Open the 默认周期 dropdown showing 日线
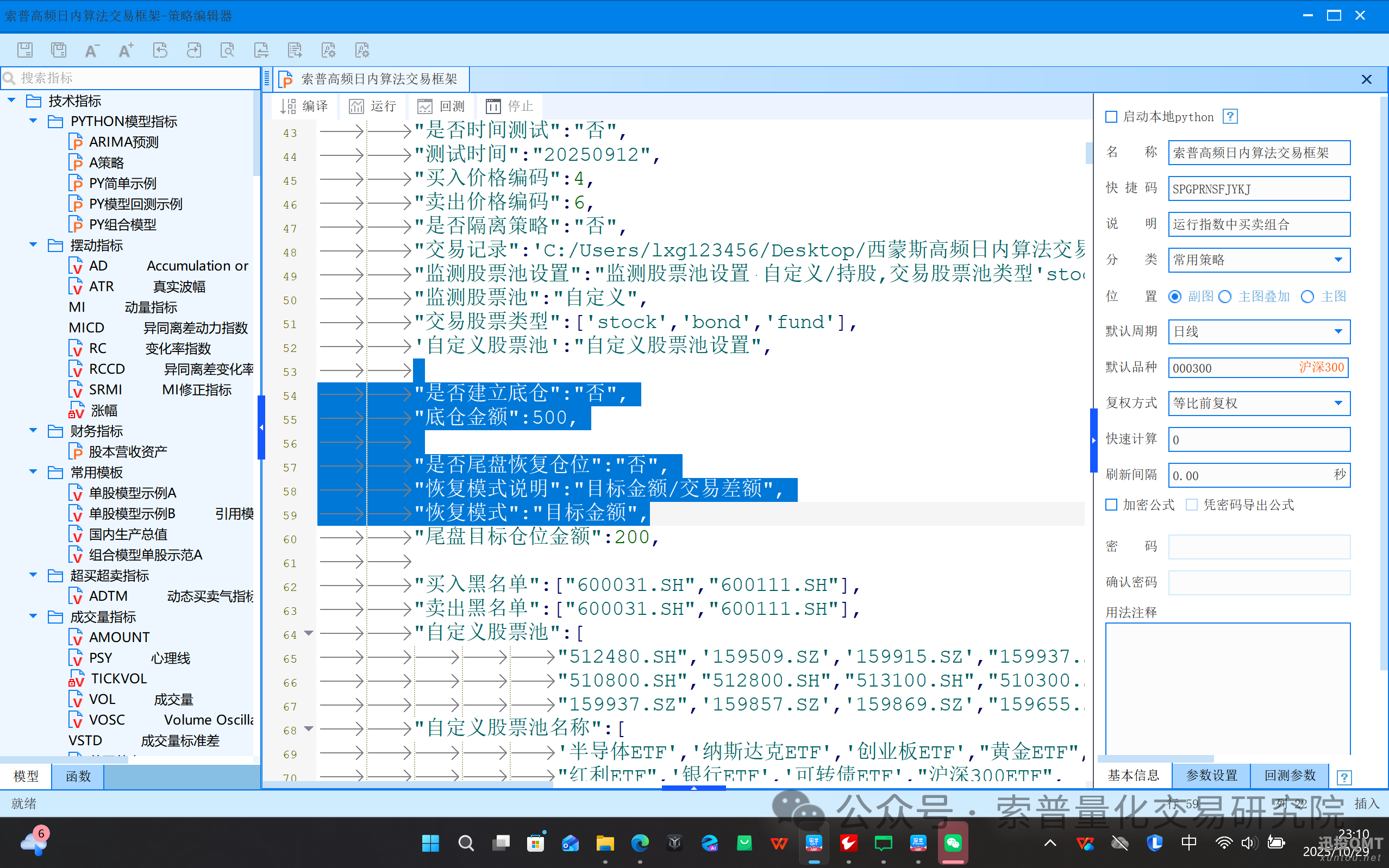The height and width of the screenshot is (868, 1389). coord(1338,331)
